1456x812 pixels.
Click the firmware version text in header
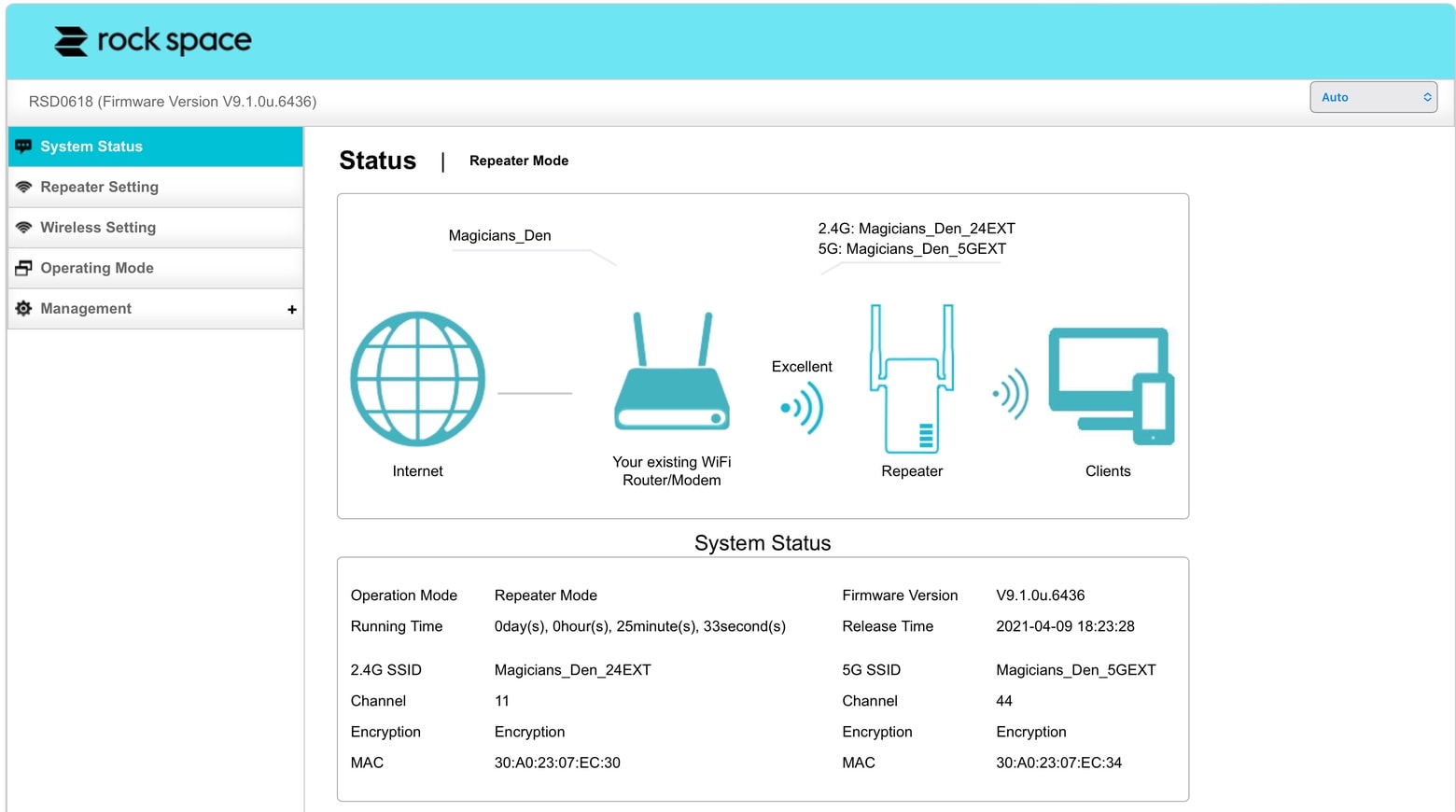pyautogui.click(x=173, y=102)
